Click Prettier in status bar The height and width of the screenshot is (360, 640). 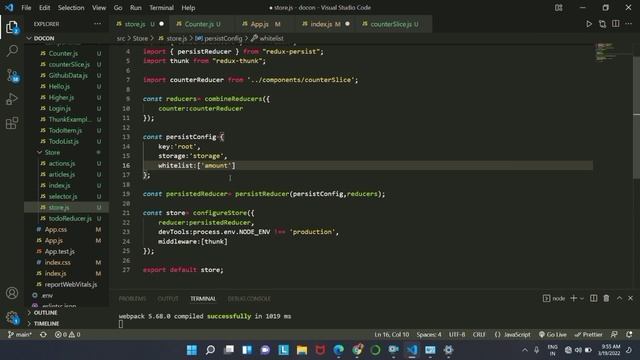click(589, 334)
